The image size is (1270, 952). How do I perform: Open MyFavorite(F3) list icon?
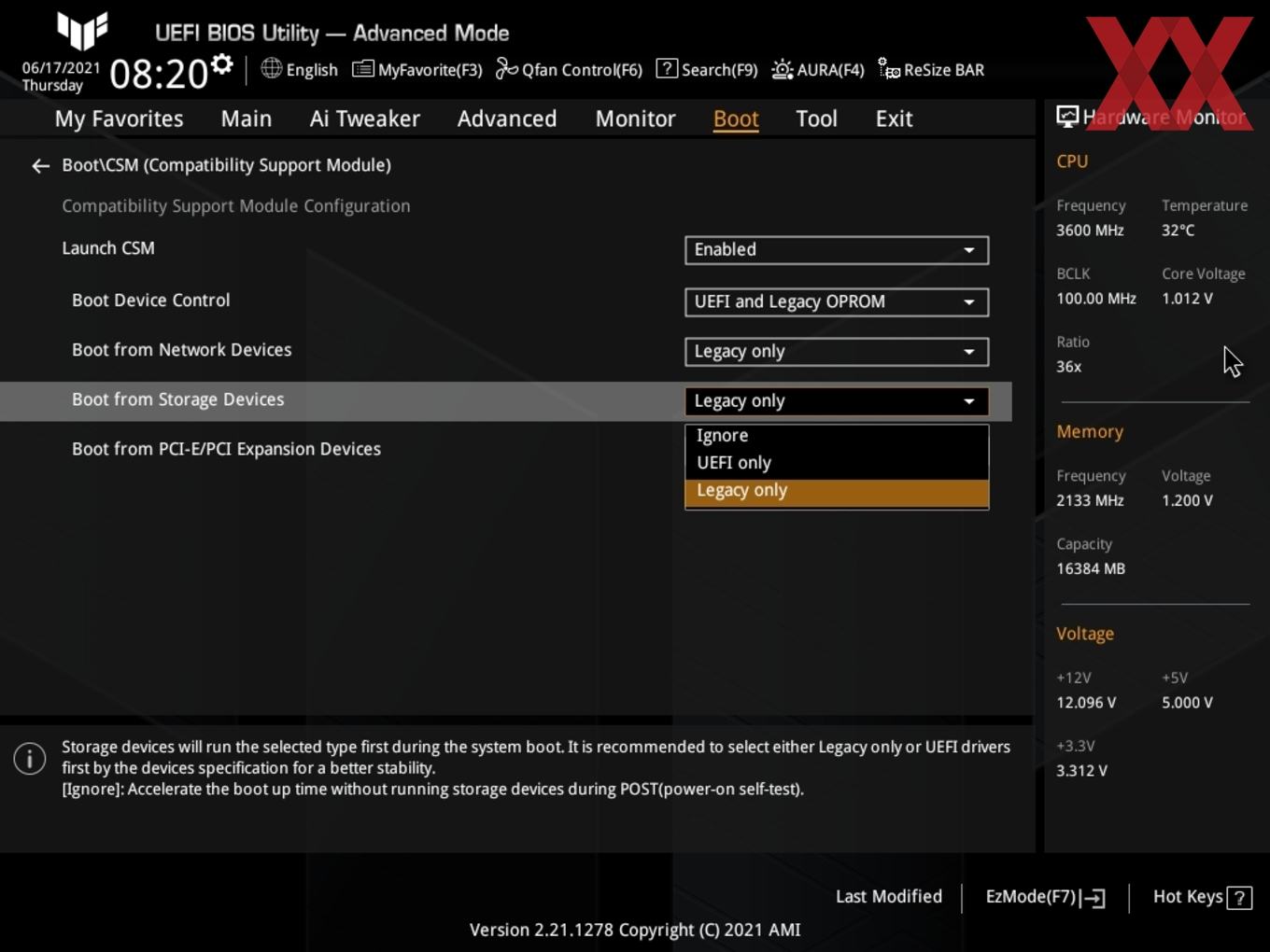[x=362, y=69]
